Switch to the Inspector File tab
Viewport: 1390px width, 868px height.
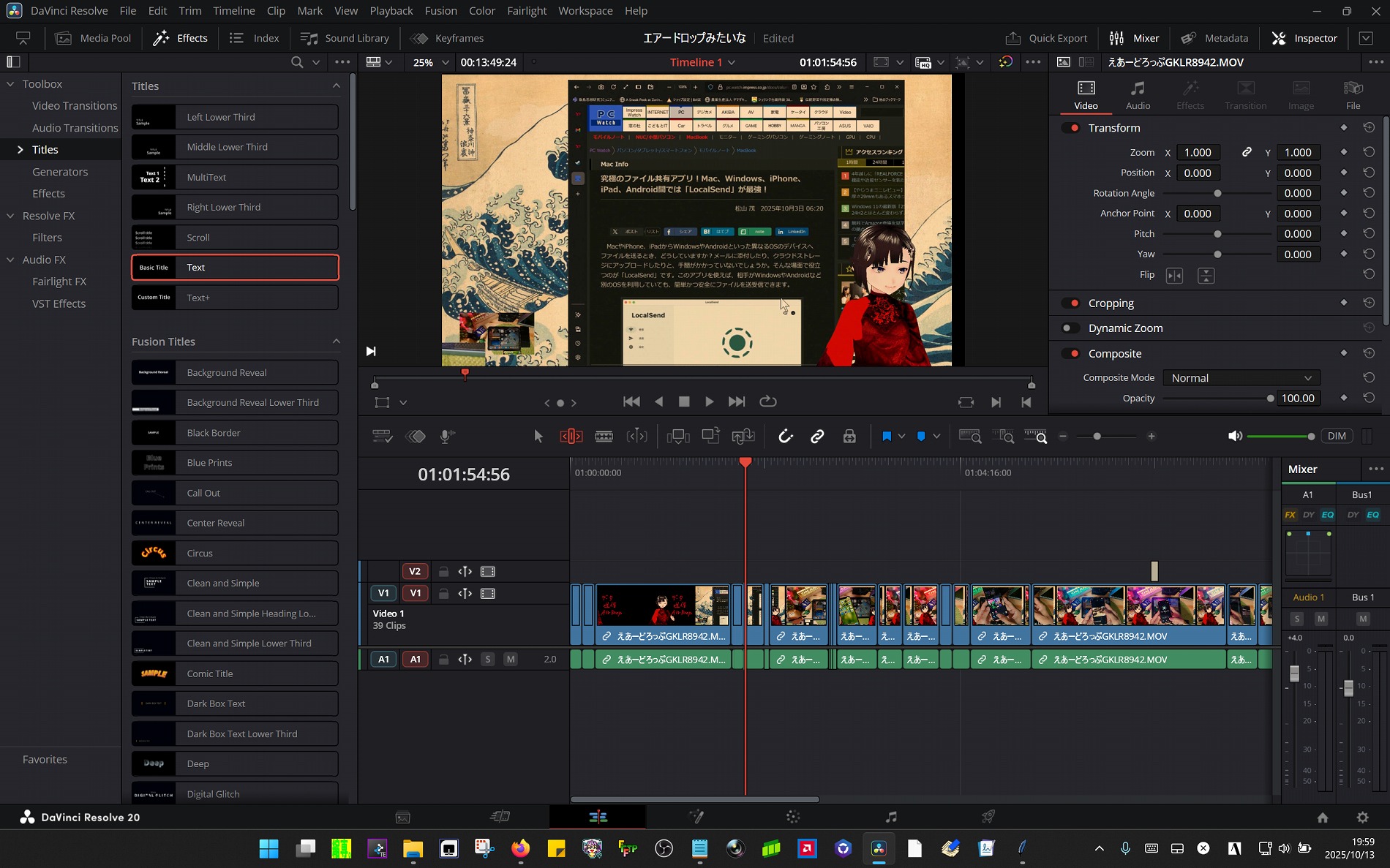[x=1353, y=96]
